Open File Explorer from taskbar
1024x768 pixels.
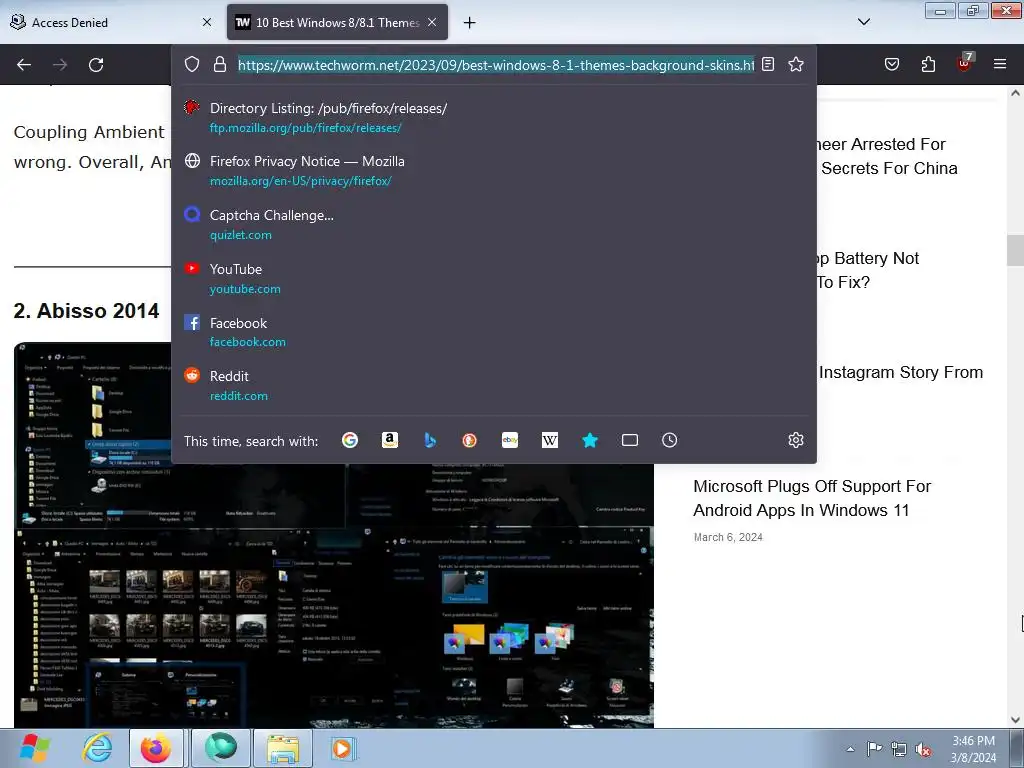[283, 748]
